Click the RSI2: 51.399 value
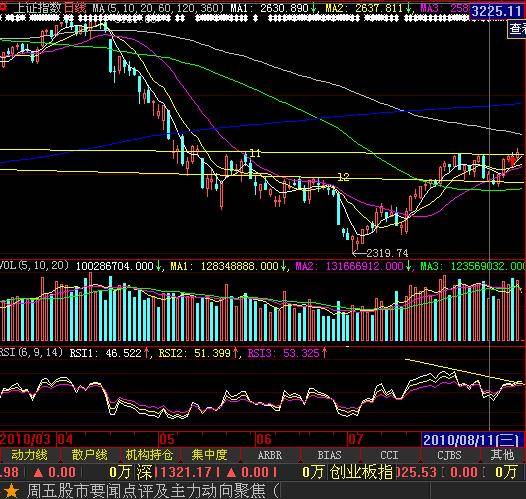This screenshot has width=526, height=499. click(x=195, y=353)
